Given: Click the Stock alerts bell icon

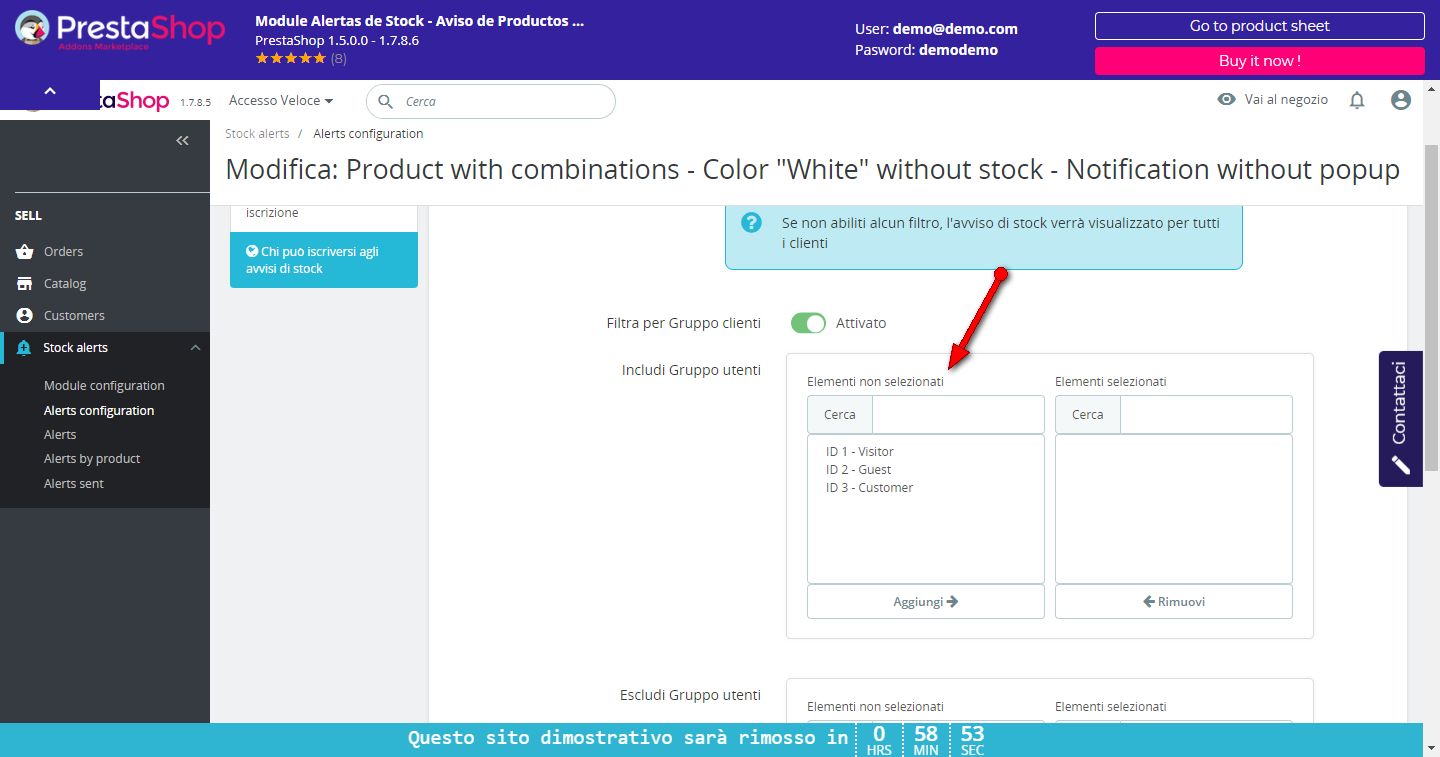Looking at the screenshot, I should tap(25, 348).
